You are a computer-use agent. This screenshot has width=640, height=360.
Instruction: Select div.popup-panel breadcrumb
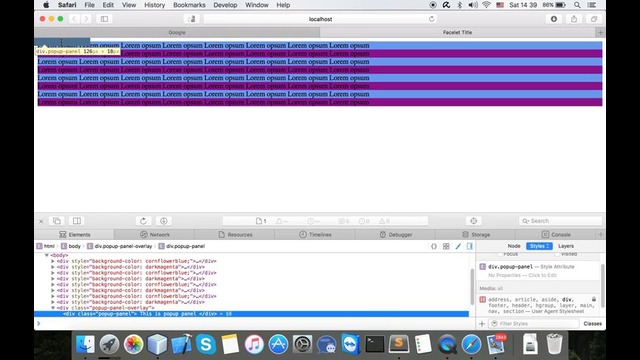click(182, 246)
